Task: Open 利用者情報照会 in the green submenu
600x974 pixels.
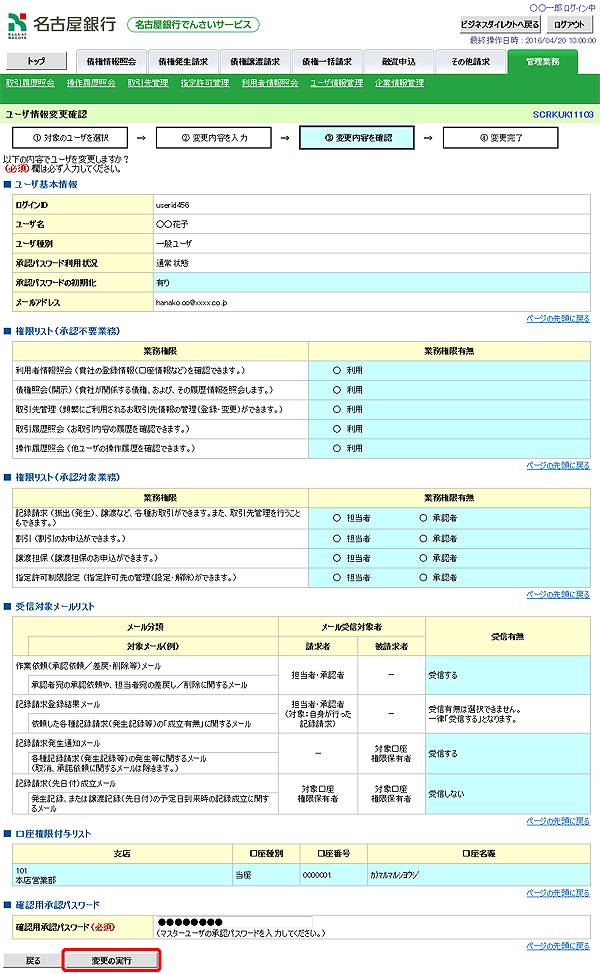Action: pyautogui.click(x=270, y=83)
